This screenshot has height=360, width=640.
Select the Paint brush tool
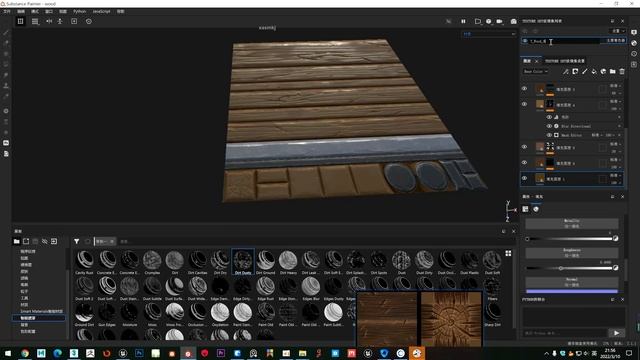(6, 32)
